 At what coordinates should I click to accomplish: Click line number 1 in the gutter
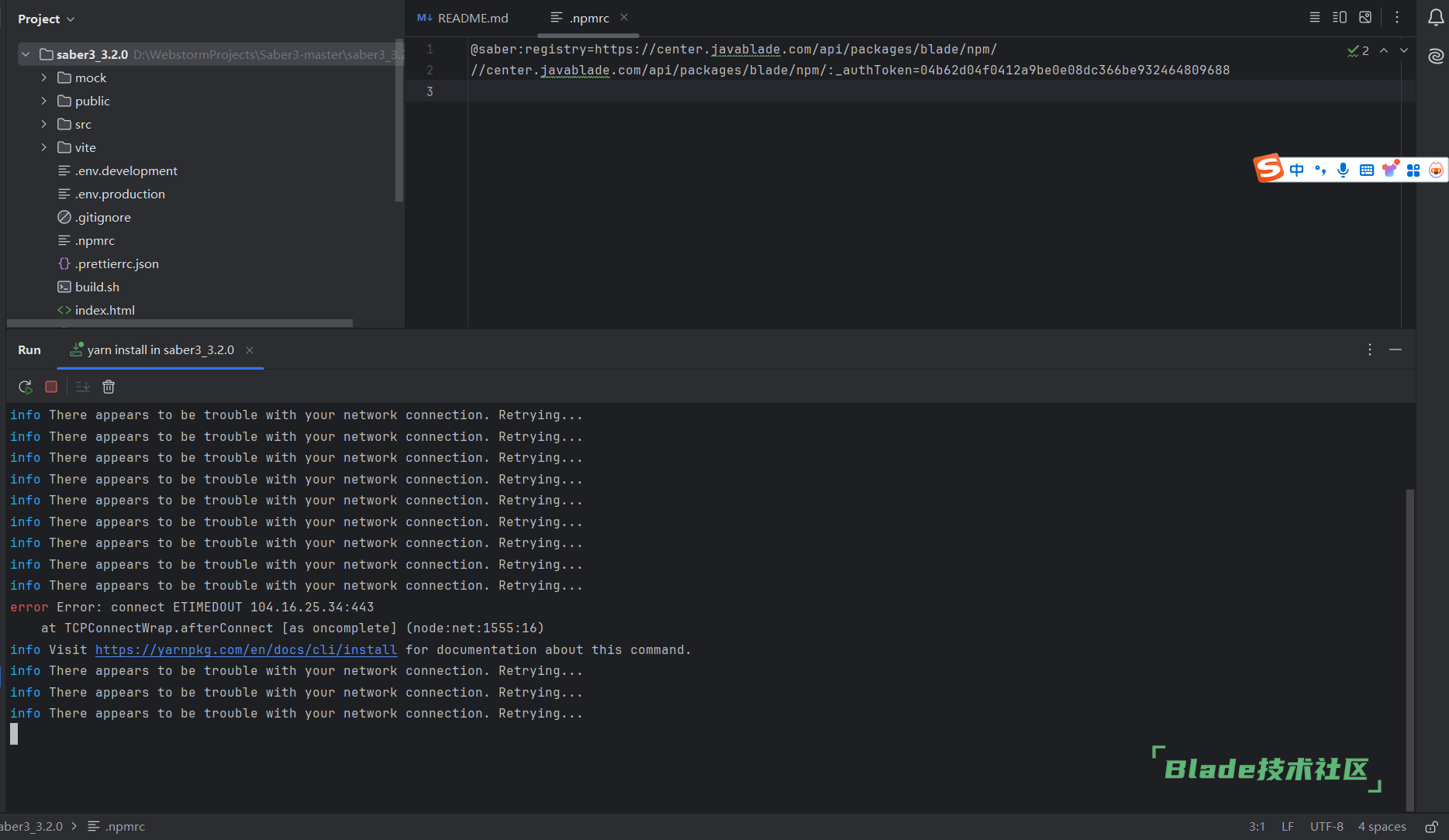click(430, 49)
